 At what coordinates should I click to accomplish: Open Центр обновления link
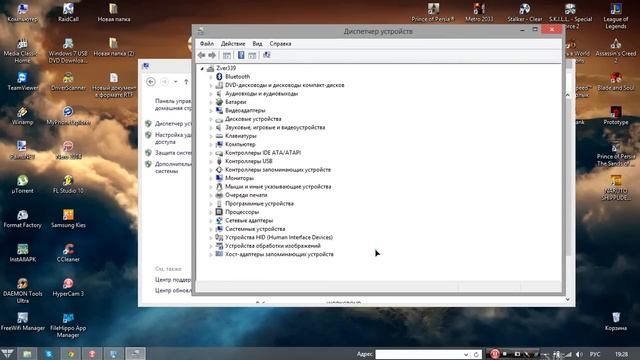click(x=173, y=291)
